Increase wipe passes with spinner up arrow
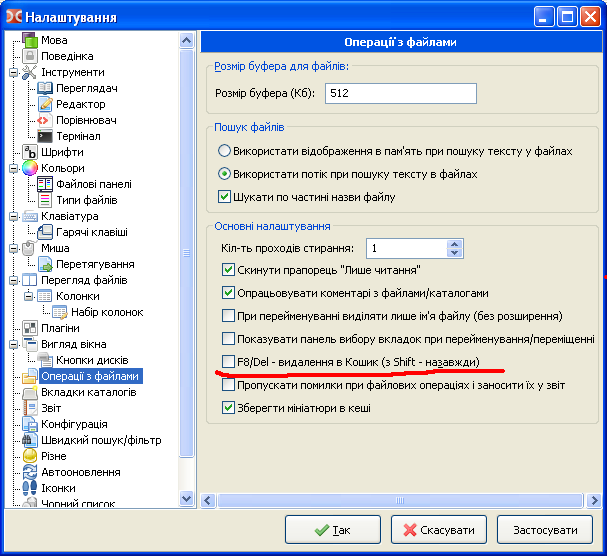Image resolution: width=607 pixels, height=556 pixels. [x=455, y=243]
